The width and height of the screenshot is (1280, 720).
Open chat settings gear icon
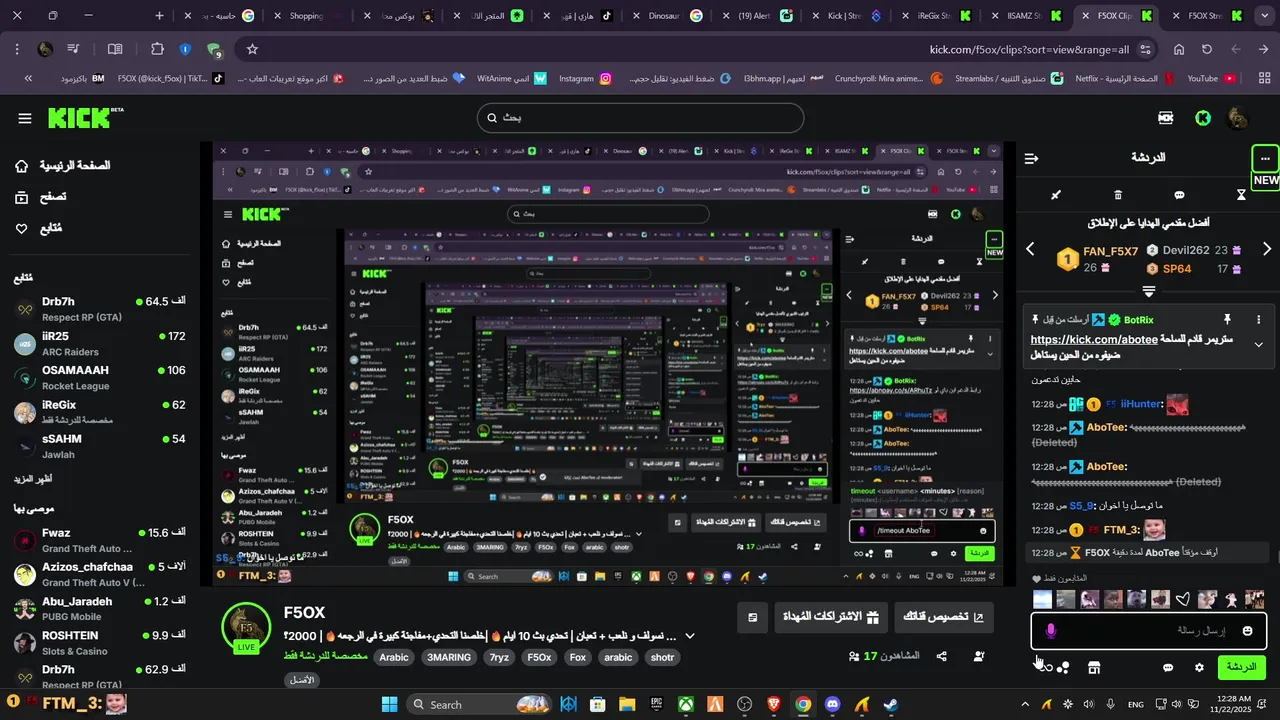1199,667
